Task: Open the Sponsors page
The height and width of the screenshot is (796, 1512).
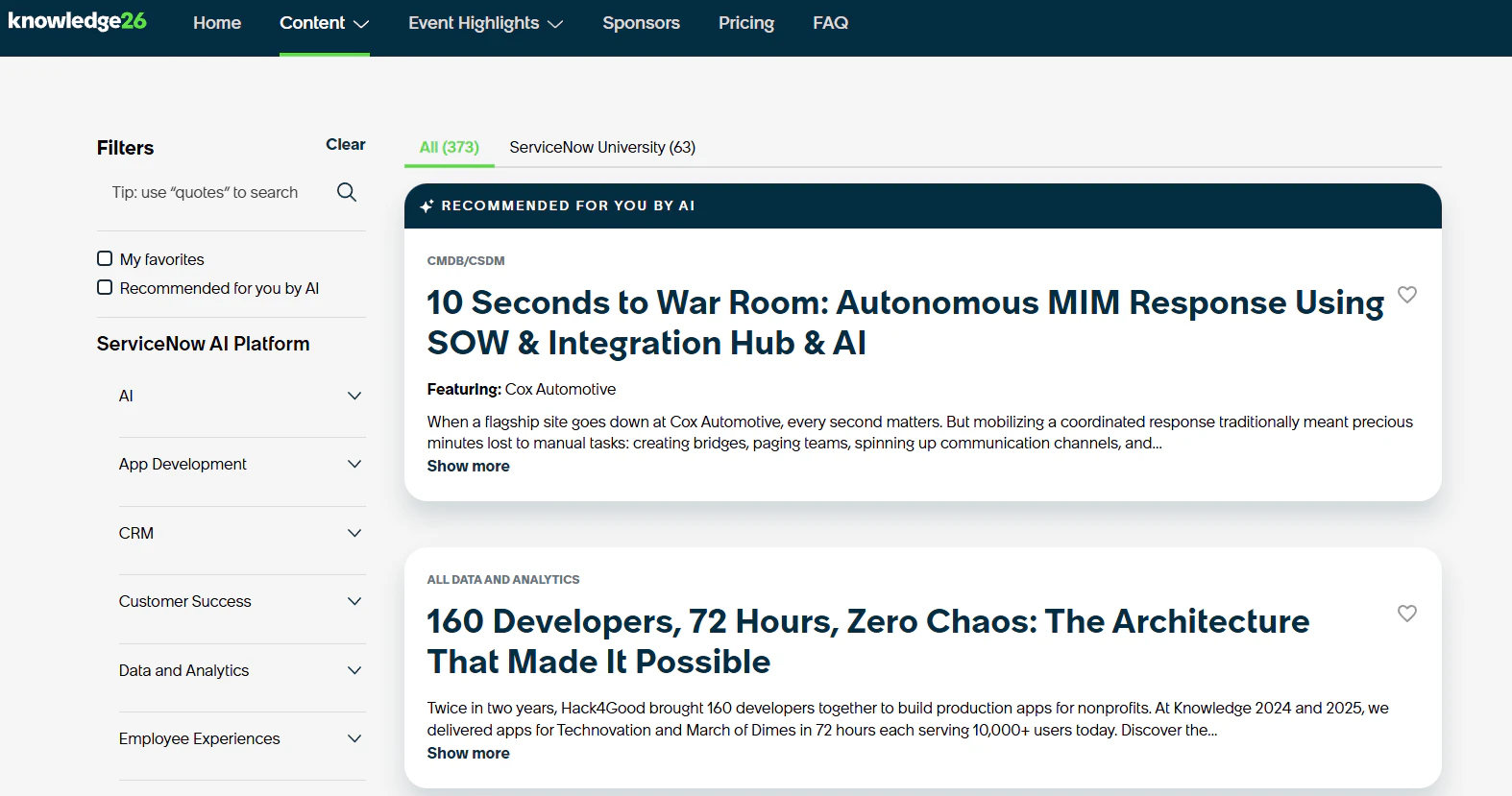Action: (x=641, y=23)
